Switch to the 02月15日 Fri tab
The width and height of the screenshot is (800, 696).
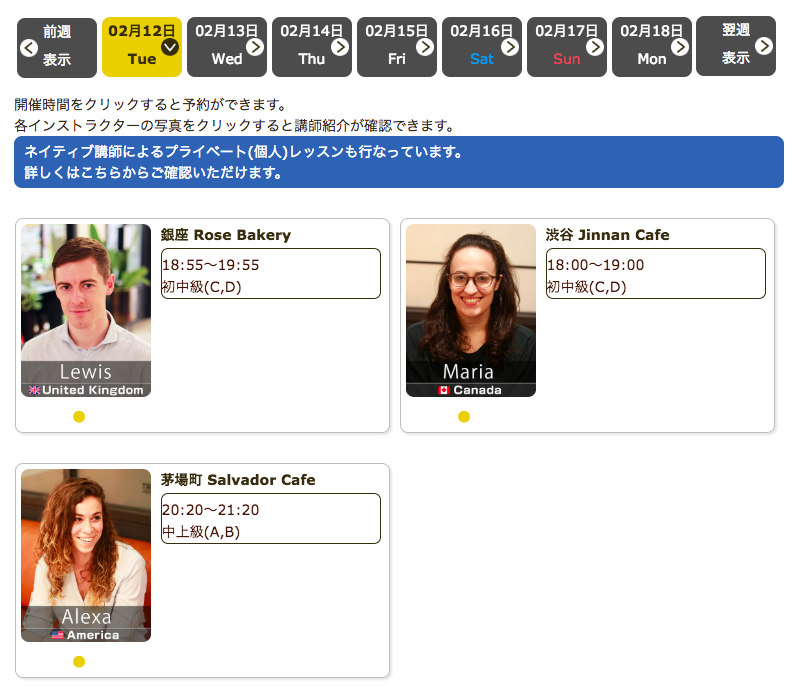click(396, 47)
